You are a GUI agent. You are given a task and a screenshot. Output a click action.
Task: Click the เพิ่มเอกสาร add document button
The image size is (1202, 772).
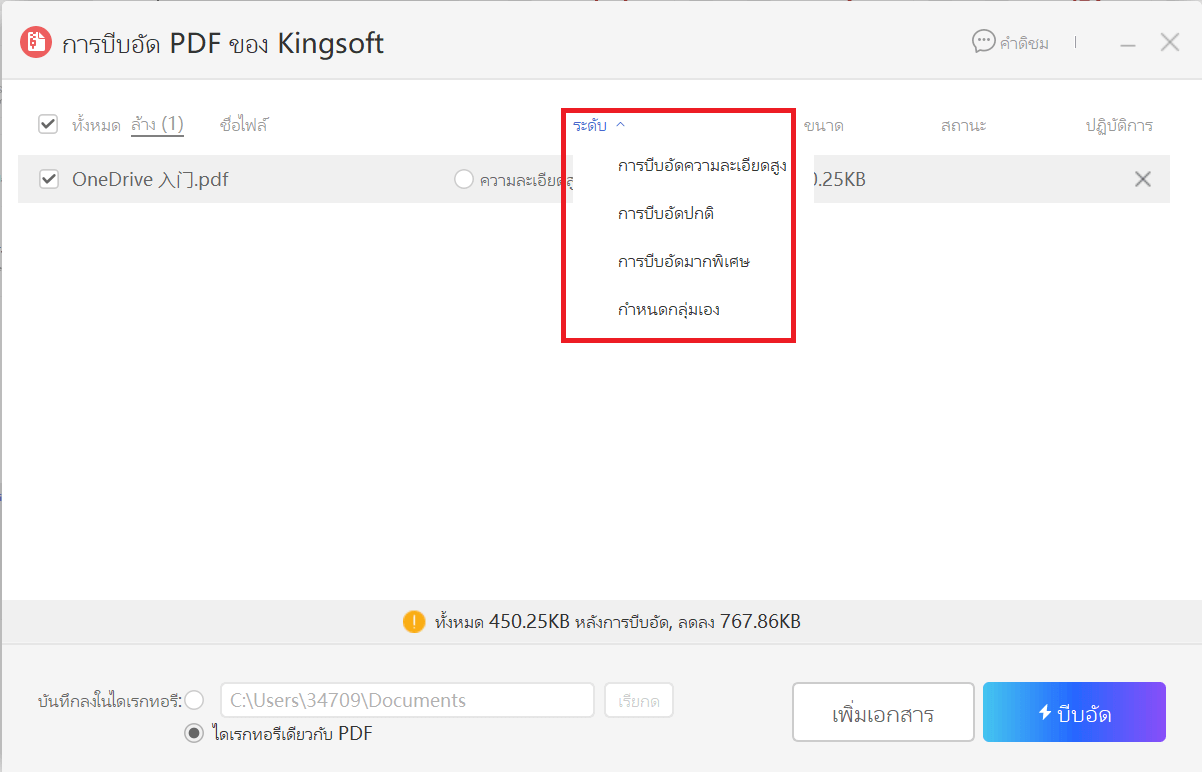pos(883,712)
